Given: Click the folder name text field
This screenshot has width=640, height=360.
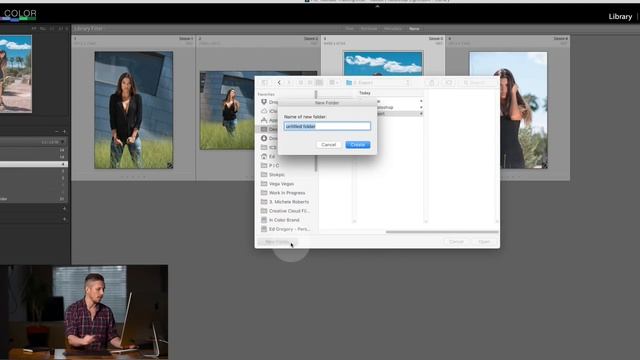Looking at the screenshot, I should pyautogui.click(x=327, y=126).
